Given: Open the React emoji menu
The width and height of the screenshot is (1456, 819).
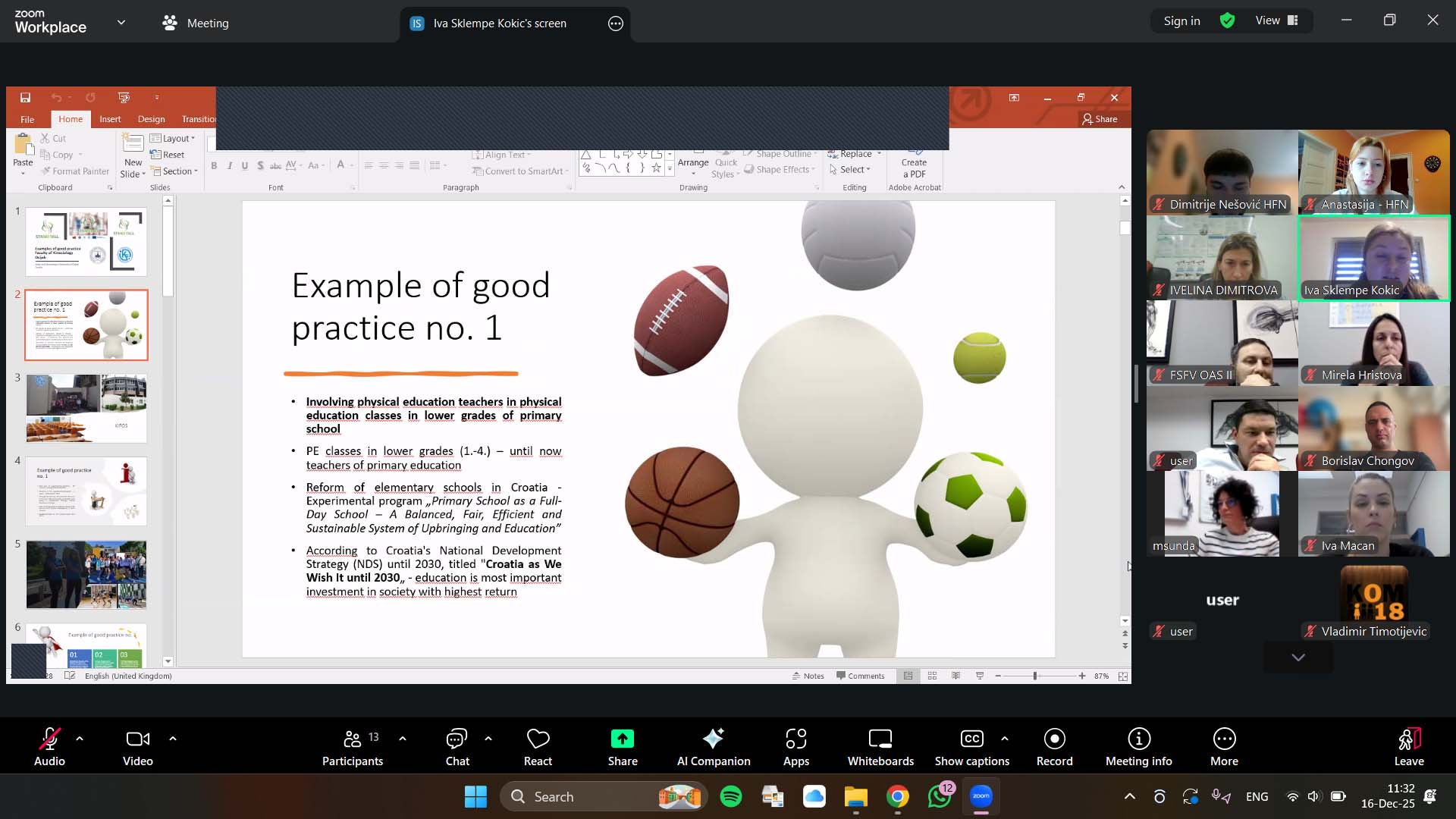Looking at the screenshot, I should tap(538, 747).
